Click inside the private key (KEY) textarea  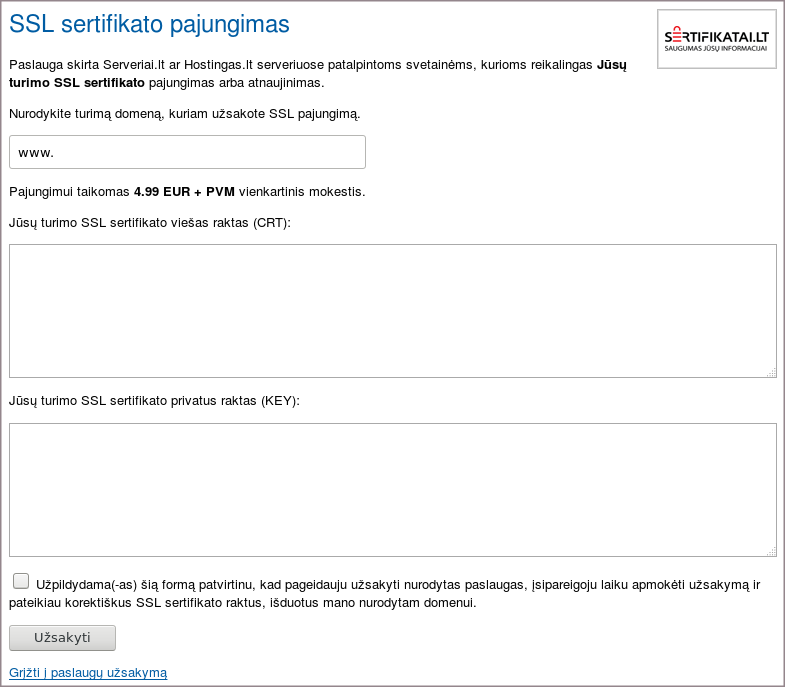click(x=392, y=489)
